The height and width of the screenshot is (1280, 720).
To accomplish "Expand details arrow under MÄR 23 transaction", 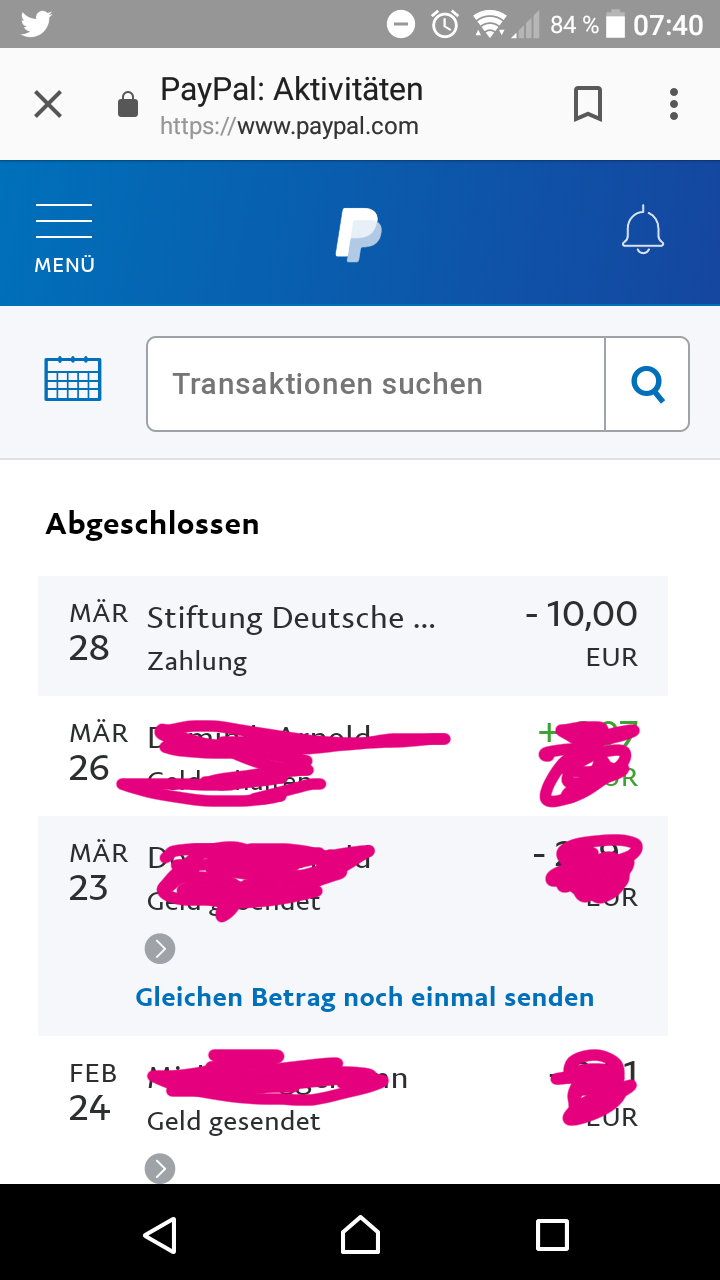I will click(x=160, y=949).
